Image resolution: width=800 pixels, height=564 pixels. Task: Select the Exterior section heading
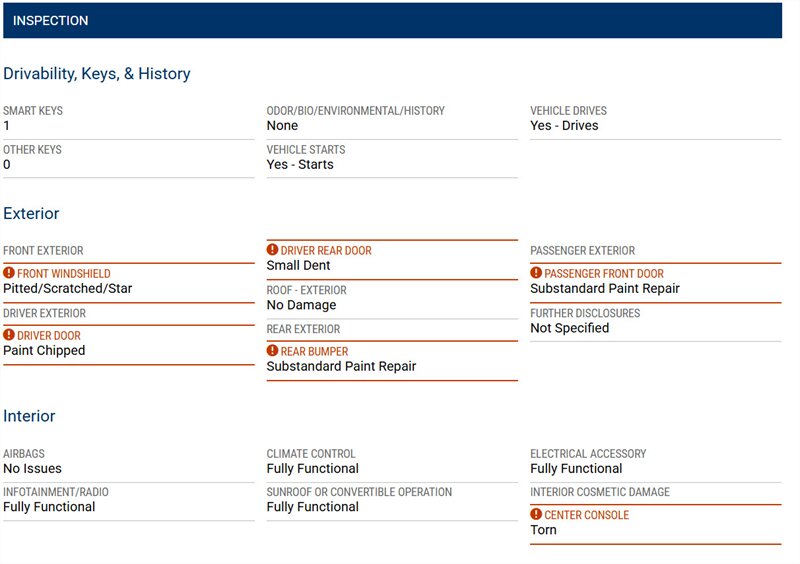[31, 214]
